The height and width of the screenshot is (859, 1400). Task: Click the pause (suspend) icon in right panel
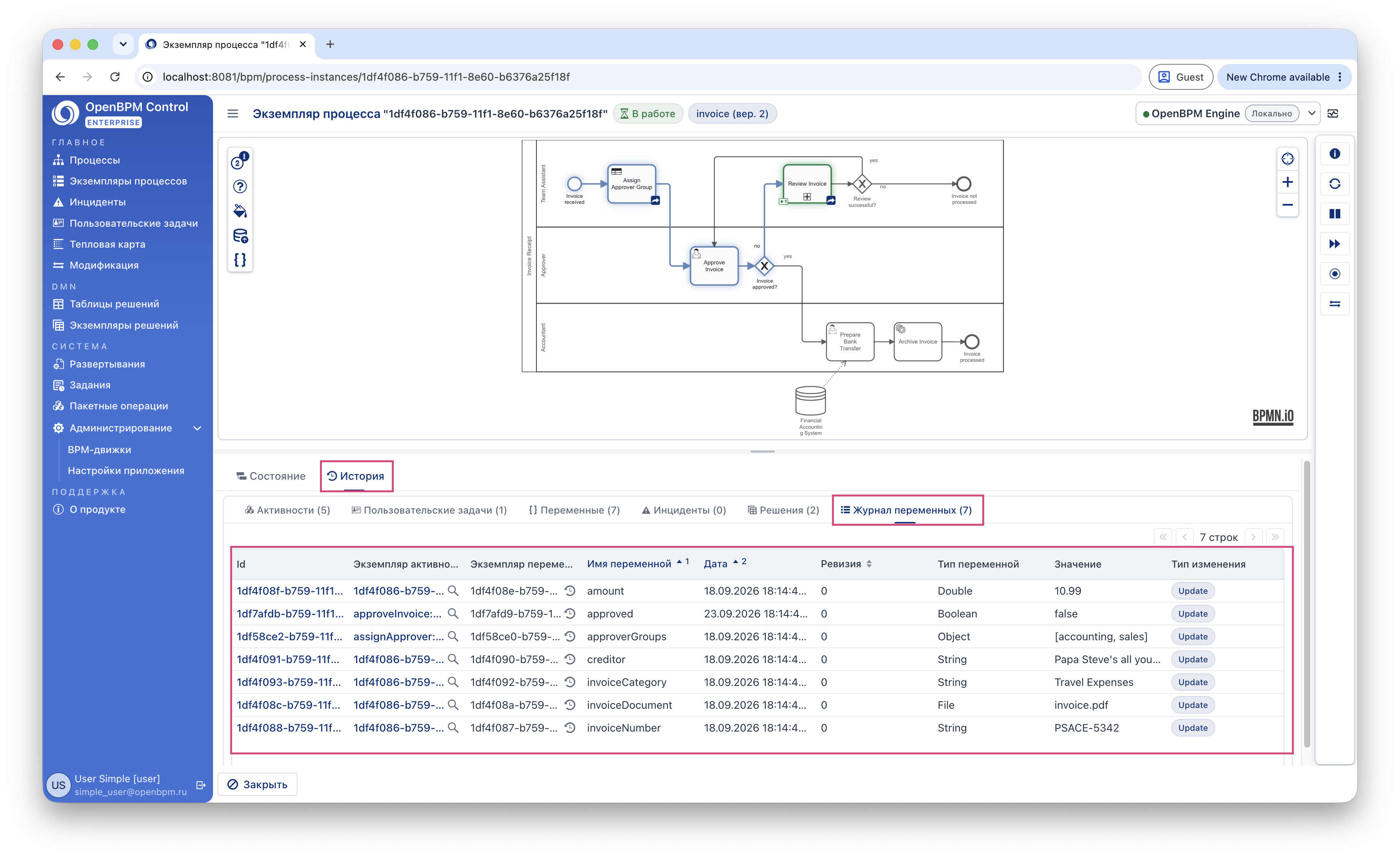pos(1335,214)
